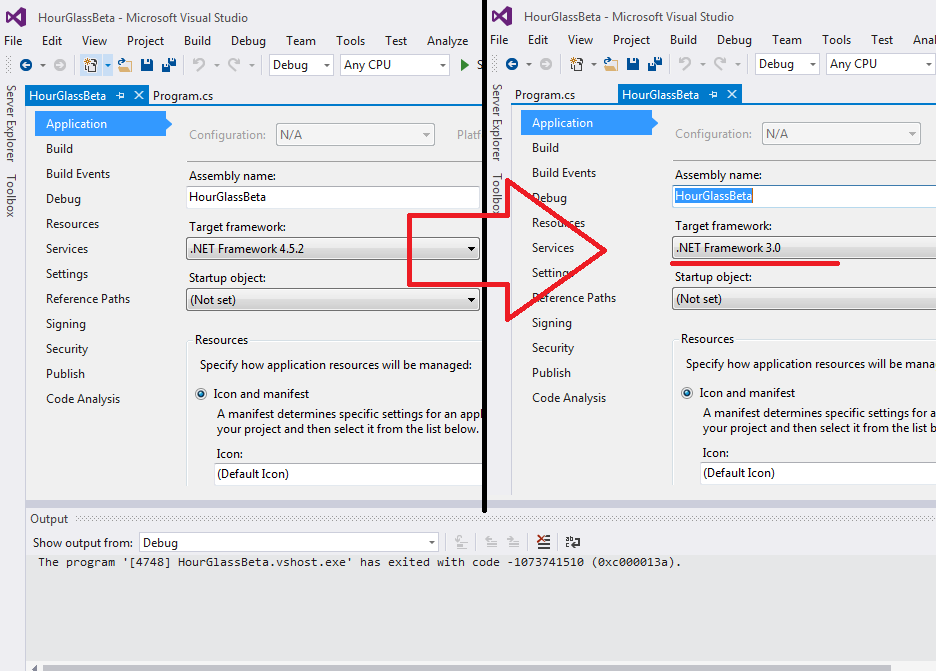Select Code Analysis page in left window
This screenshot has height=671, width=936.
tap(83, 399)
